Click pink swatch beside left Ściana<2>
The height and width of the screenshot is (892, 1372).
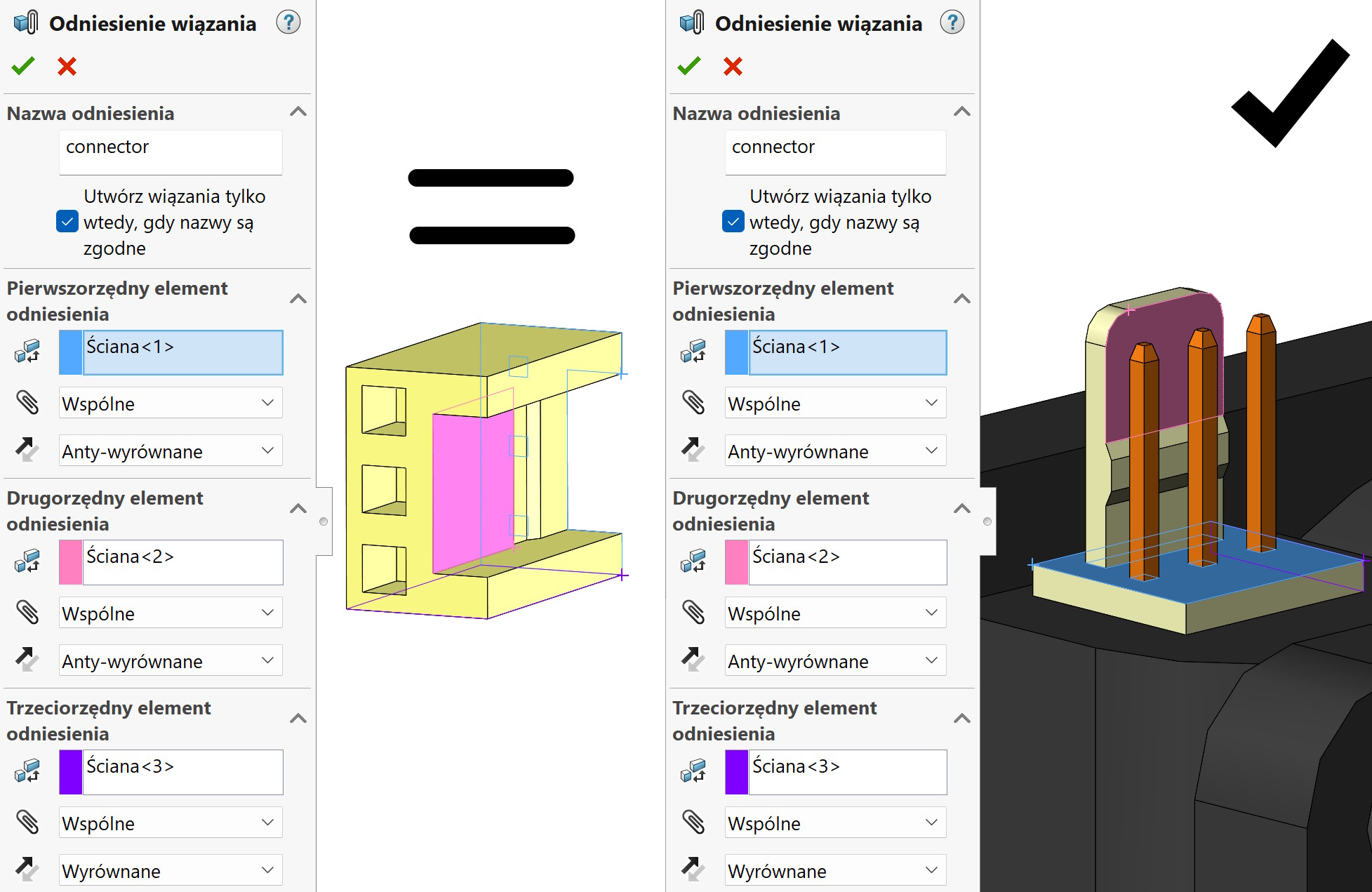[71, 562]
